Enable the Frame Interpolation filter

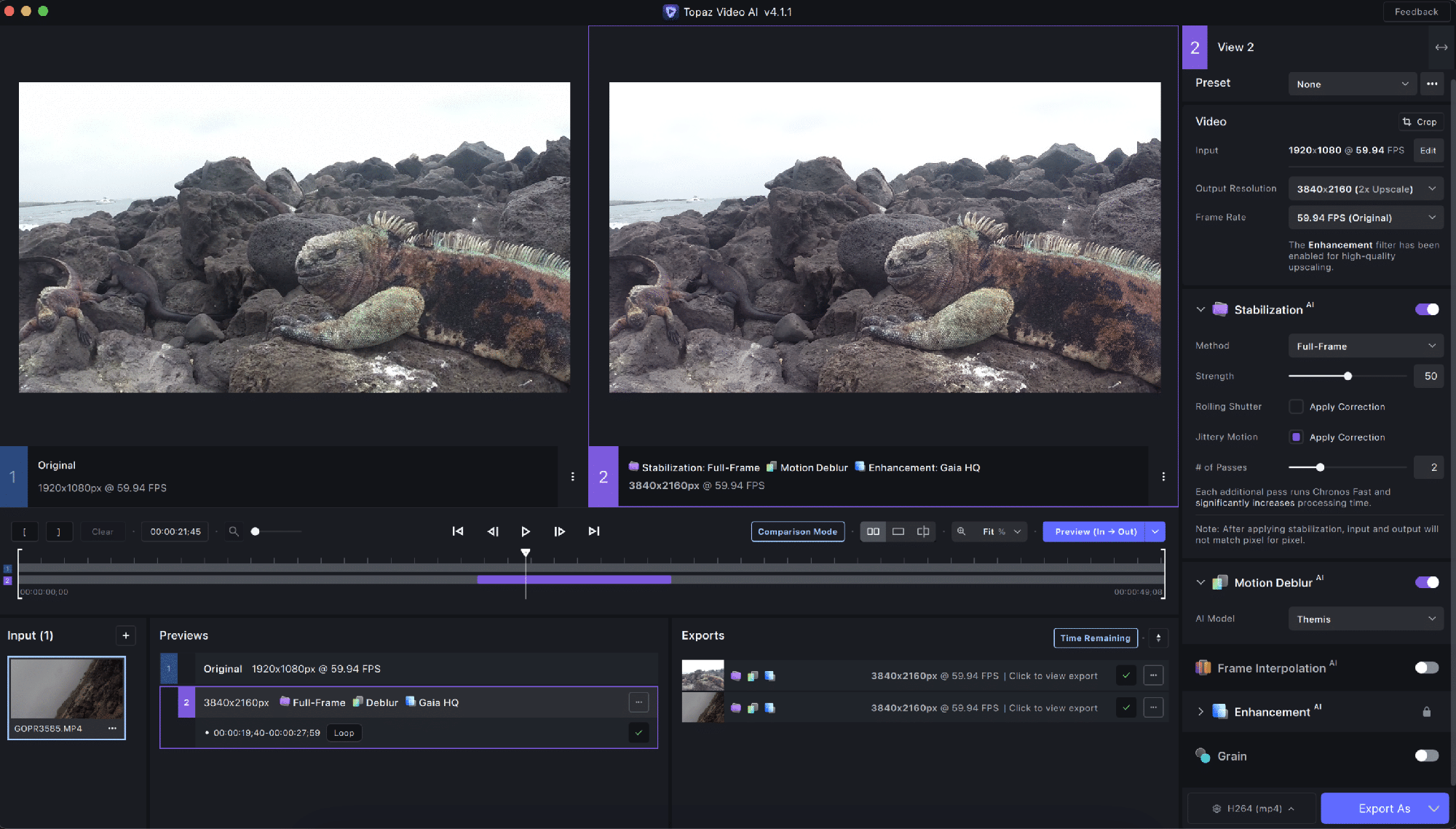coord(1427,668)
